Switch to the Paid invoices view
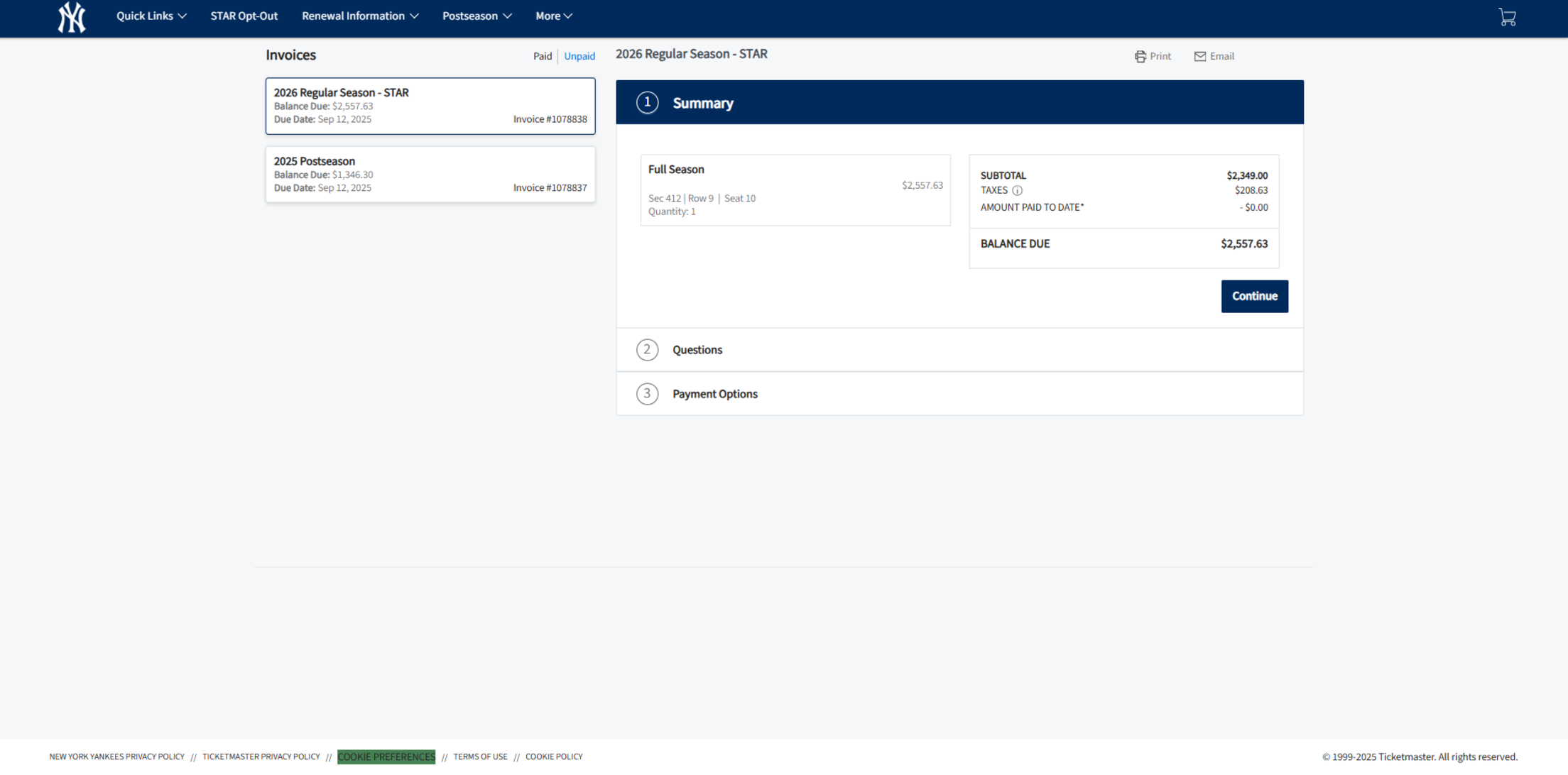The image size is (1568, 775). (542, 56)
